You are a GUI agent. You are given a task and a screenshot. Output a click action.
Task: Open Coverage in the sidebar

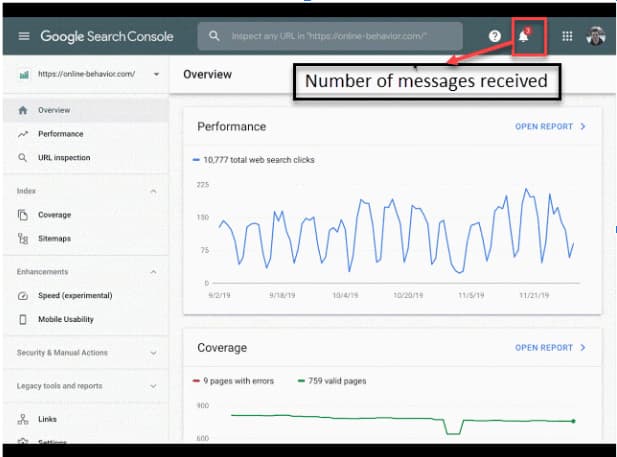85,215
